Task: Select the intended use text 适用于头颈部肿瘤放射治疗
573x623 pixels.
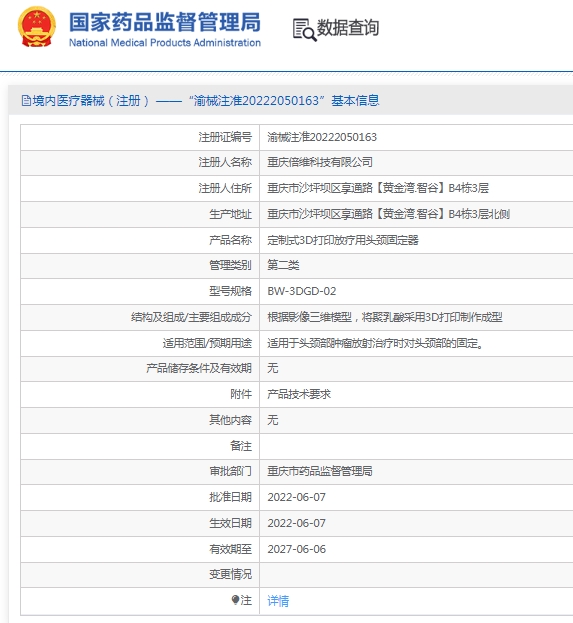Action: [x=375, y=343]
